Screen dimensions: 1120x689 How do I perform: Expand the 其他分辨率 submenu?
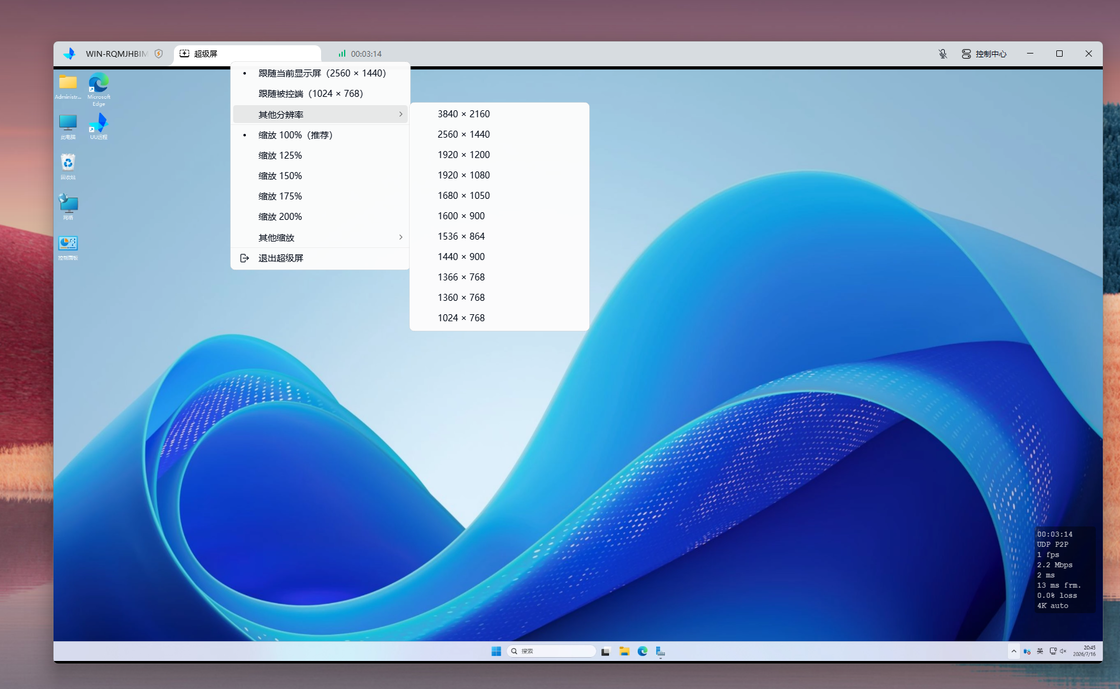320,114
